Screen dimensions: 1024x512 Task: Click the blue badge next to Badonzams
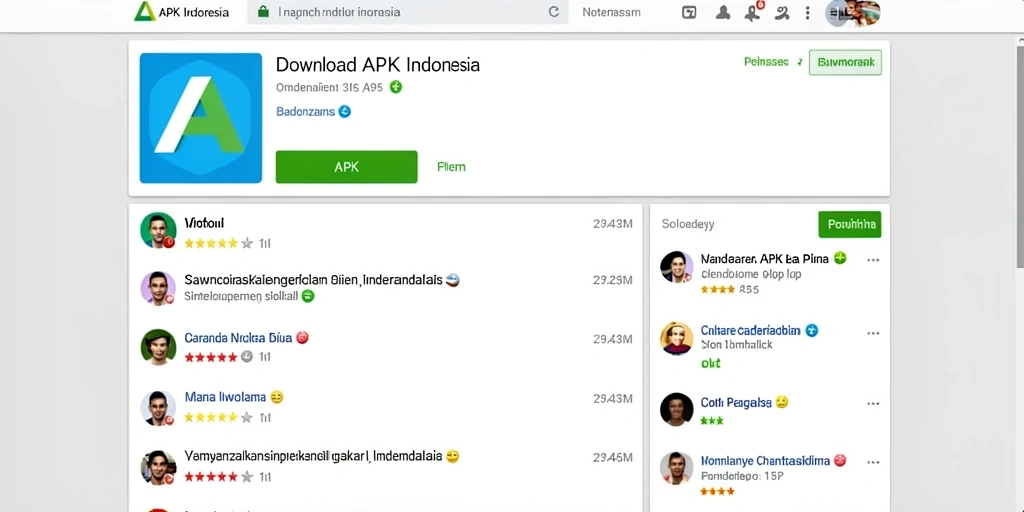click(x=345, y=112)
